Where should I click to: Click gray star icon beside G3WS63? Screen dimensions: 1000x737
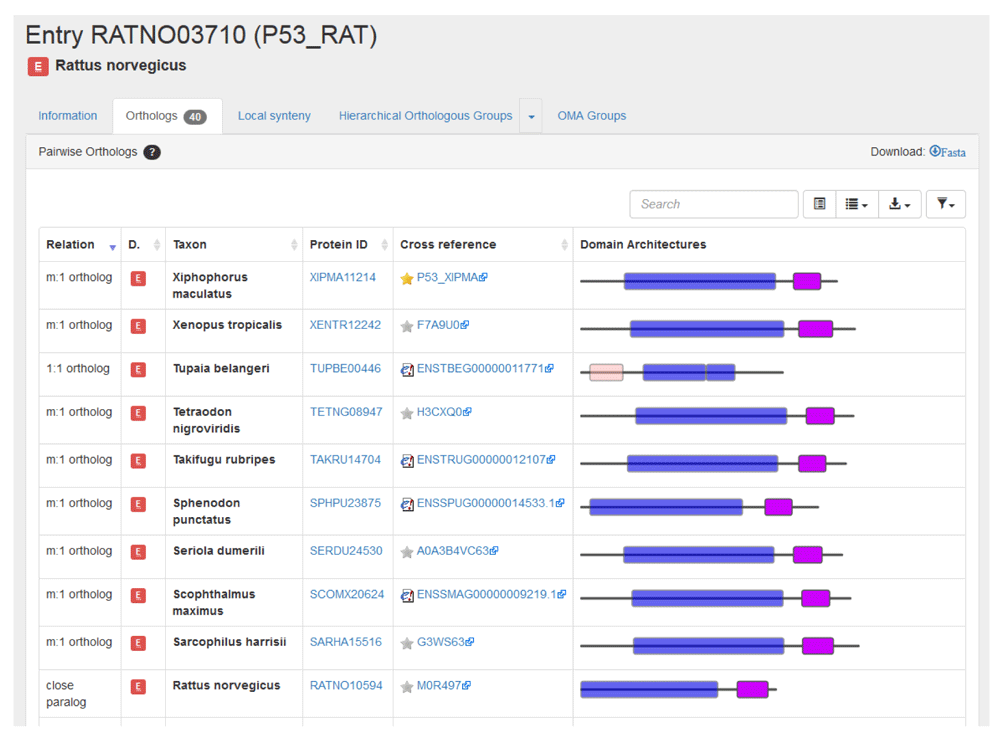(407, 643)
